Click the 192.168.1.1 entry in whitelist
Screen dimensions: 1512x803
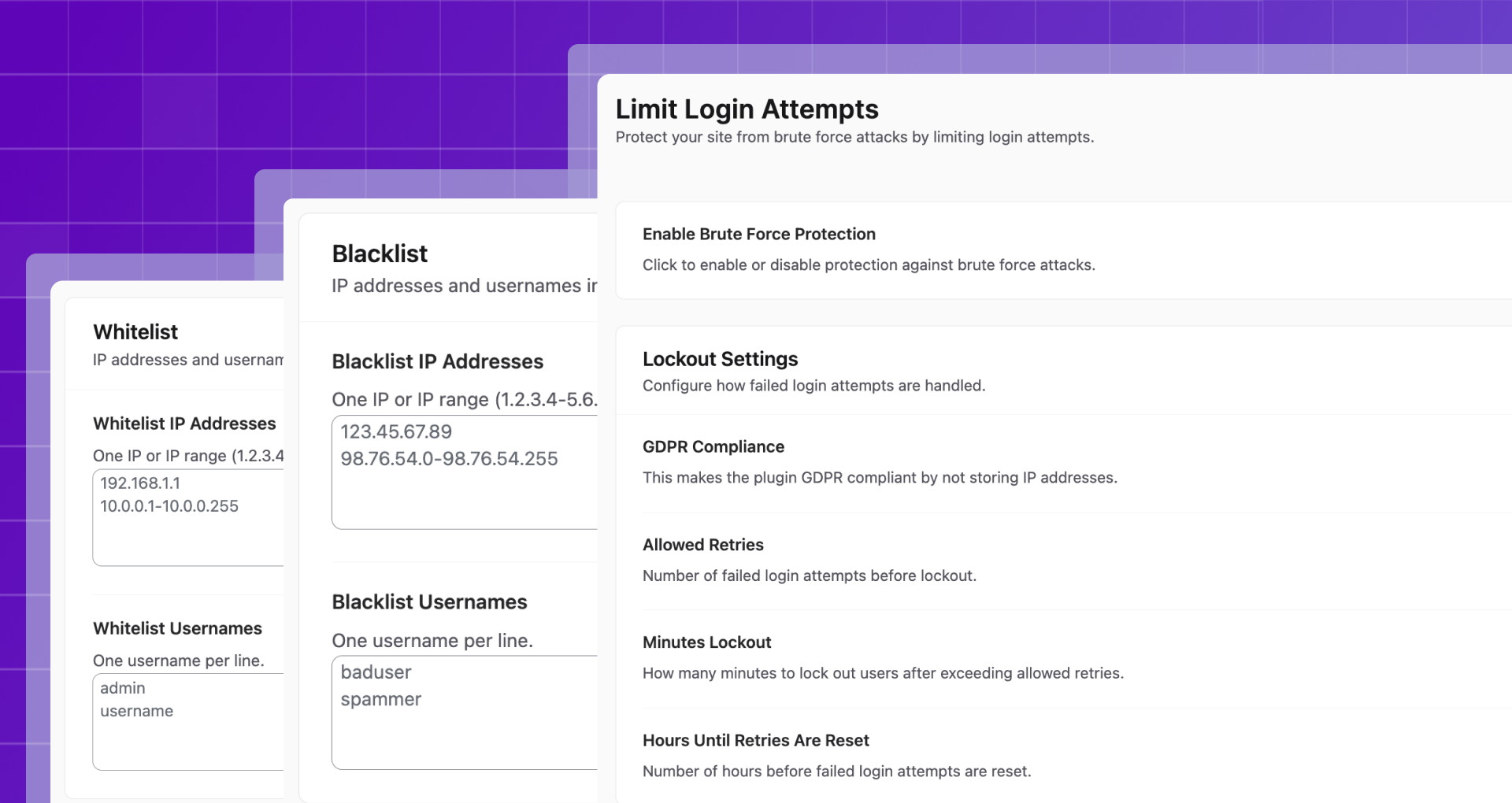pyautogui.click(x=139, y=483)
